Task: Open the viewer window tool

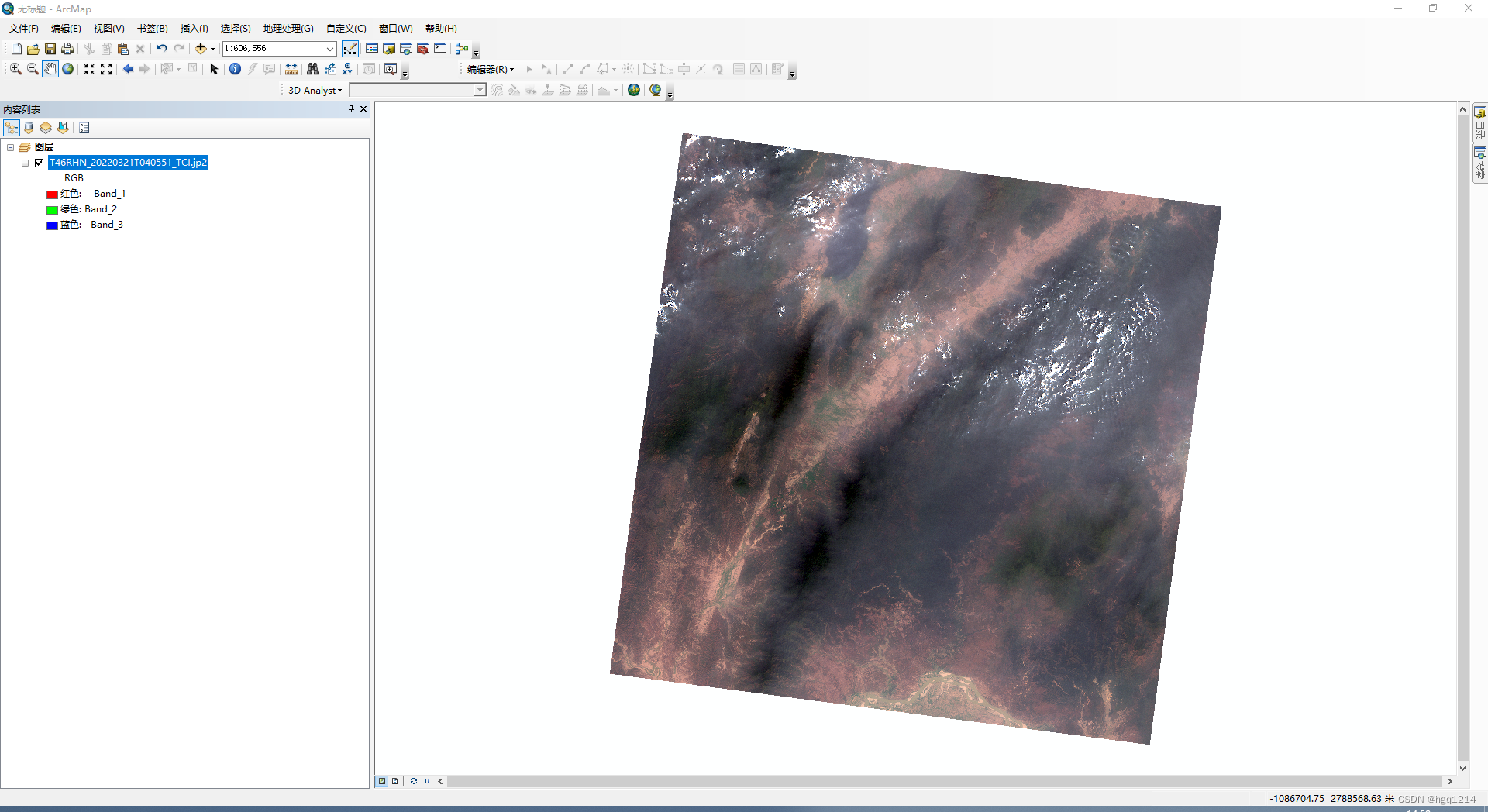Action: point(391,69)
